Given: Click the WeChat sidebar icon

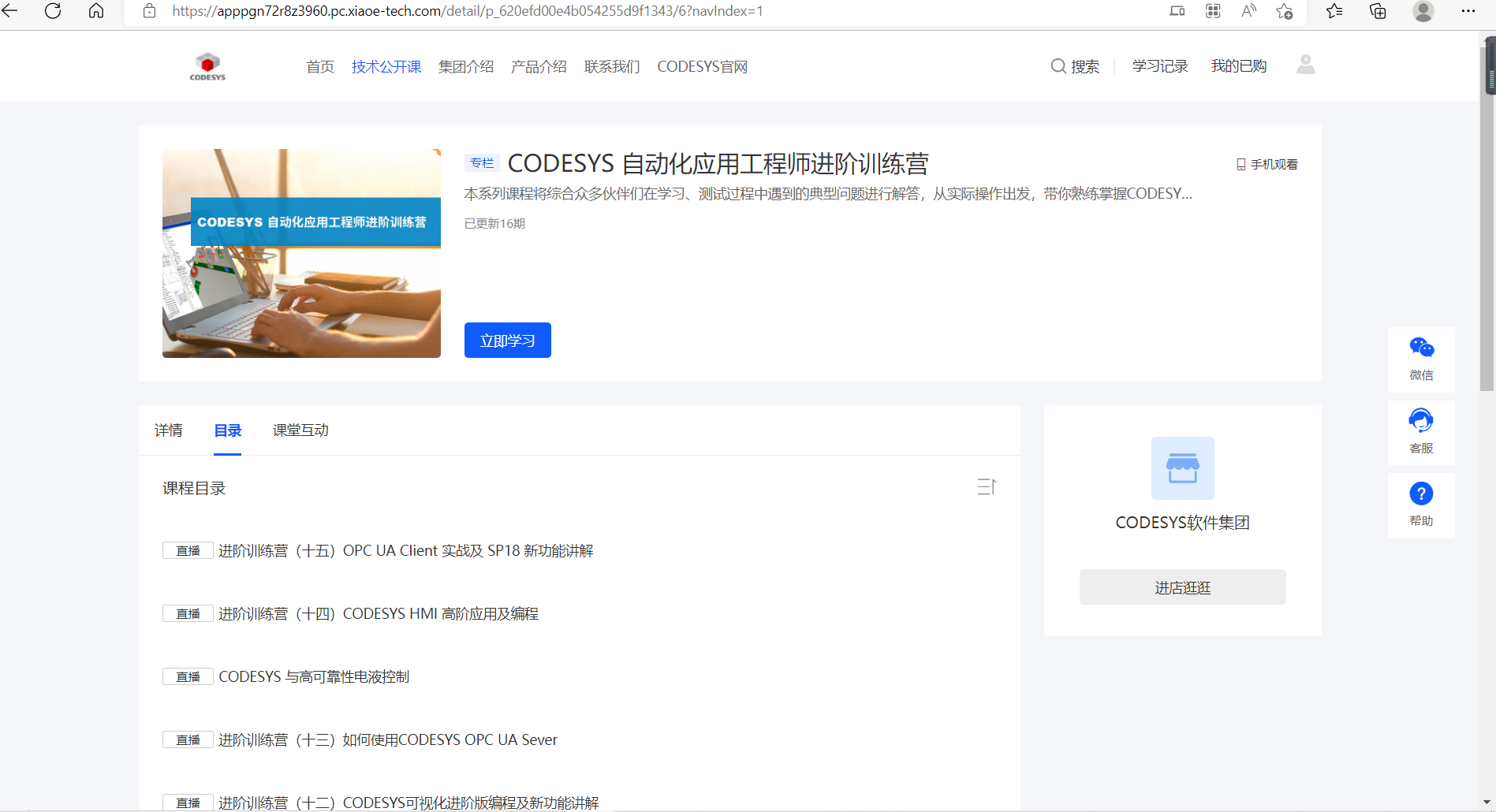Looking at the screenshot, I should (1420, 348).
